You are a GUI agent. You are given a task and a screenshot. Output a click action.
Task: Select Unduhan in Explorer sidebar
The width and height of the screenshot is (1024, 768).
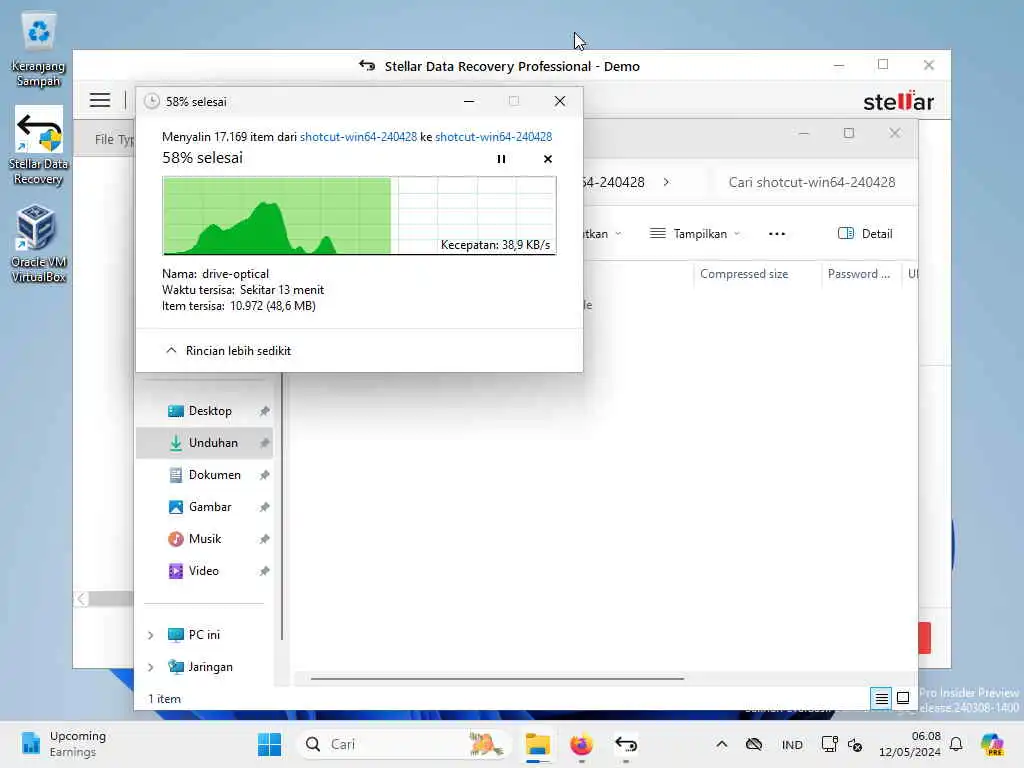(204, 443)
